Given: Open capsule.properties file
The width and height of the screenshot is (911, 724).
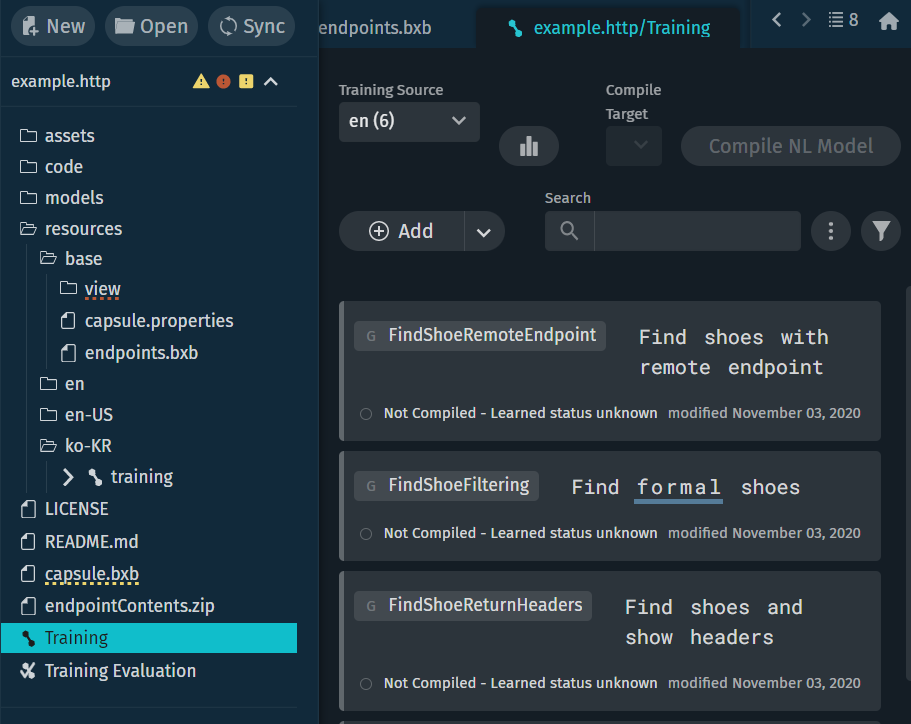Looking at the screenshot, I should point(147,321).
